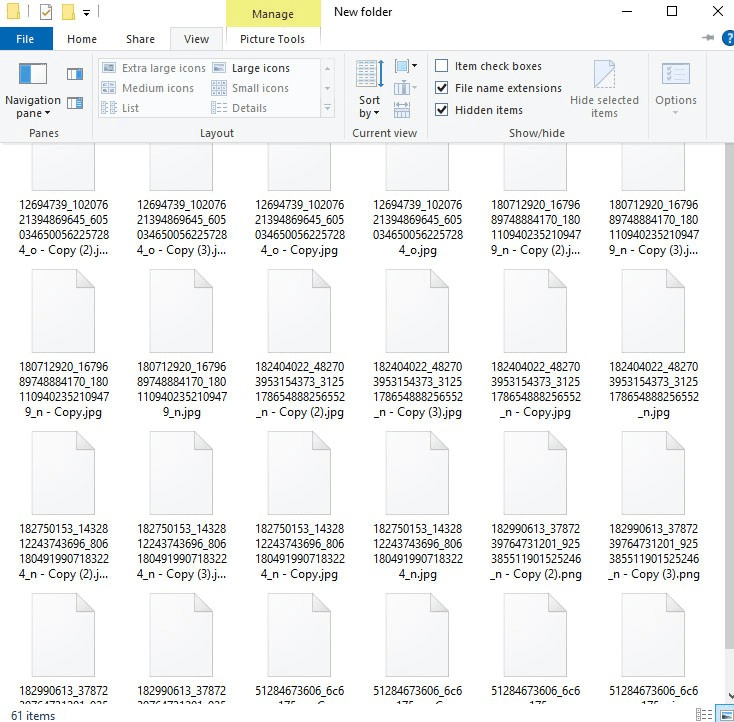Viewport: 734px width, 722px height.
Task: Select file 180712920...9_n - Copy (2).jpg
Action: point(536,200)
